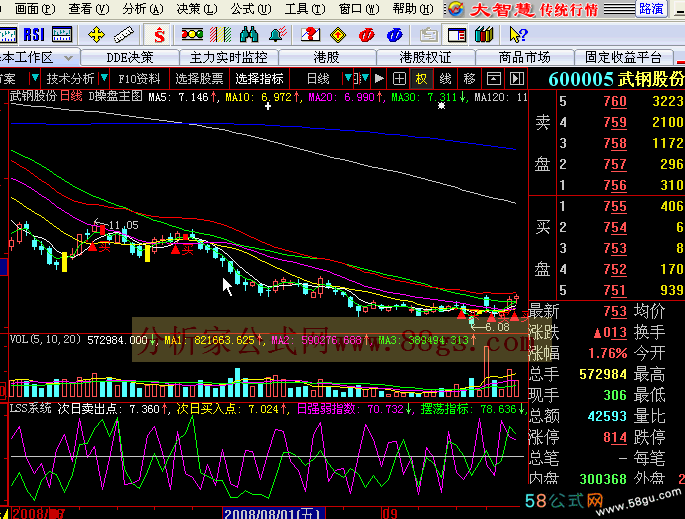Expand the 本工作区 workspace dropdown
Screen dimensions: 685x519
tap(68, 58)
